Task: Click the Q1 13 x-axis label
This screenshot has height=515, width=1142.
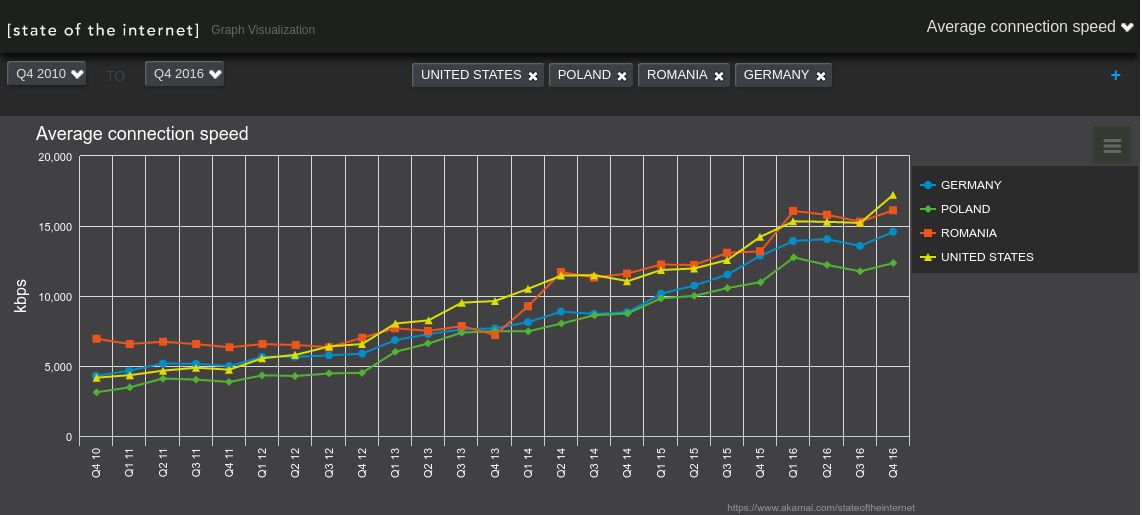Action: coord(395,462)
